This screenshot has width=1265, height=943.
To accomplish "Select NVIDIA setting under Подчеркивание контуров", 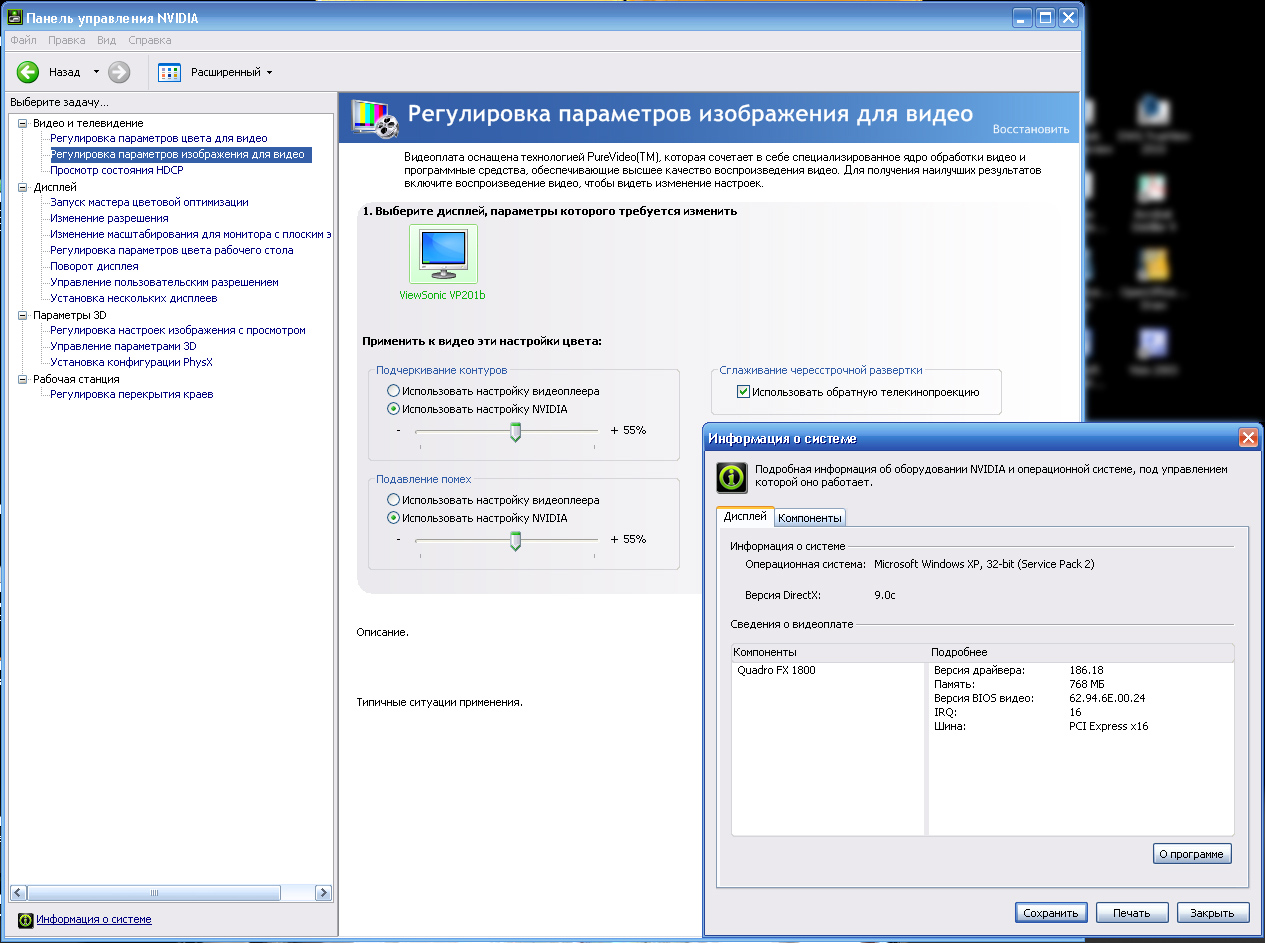I will coord(393,409).
